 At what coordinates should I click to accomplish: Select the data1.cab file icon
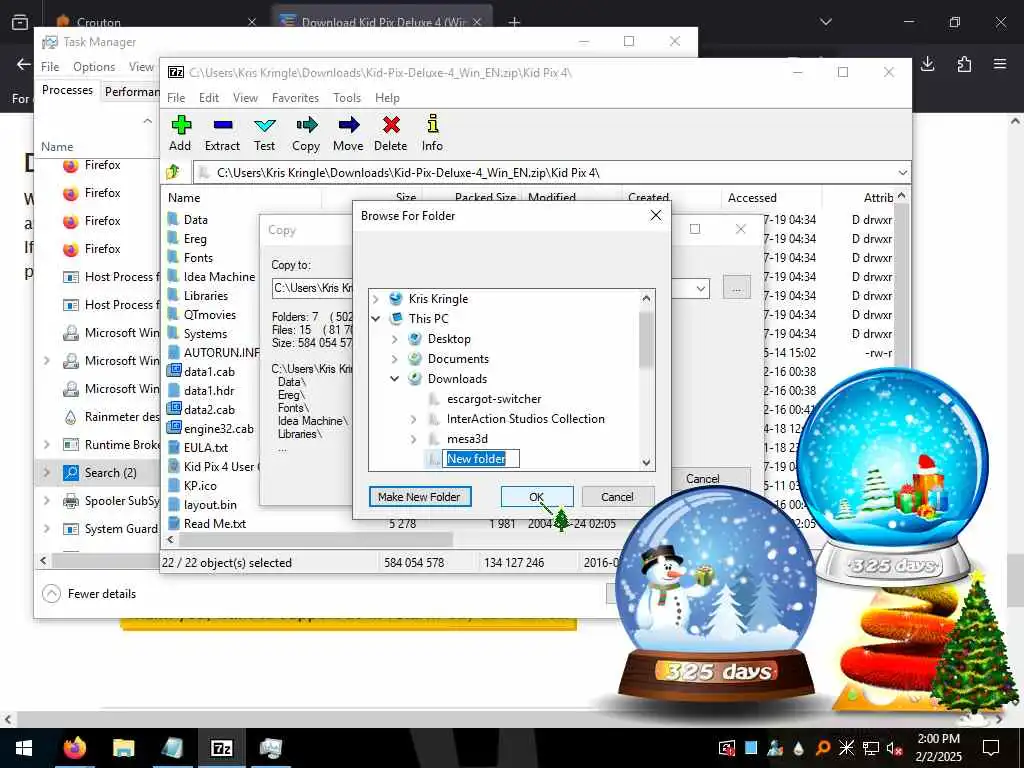click(x=174, y=371)
